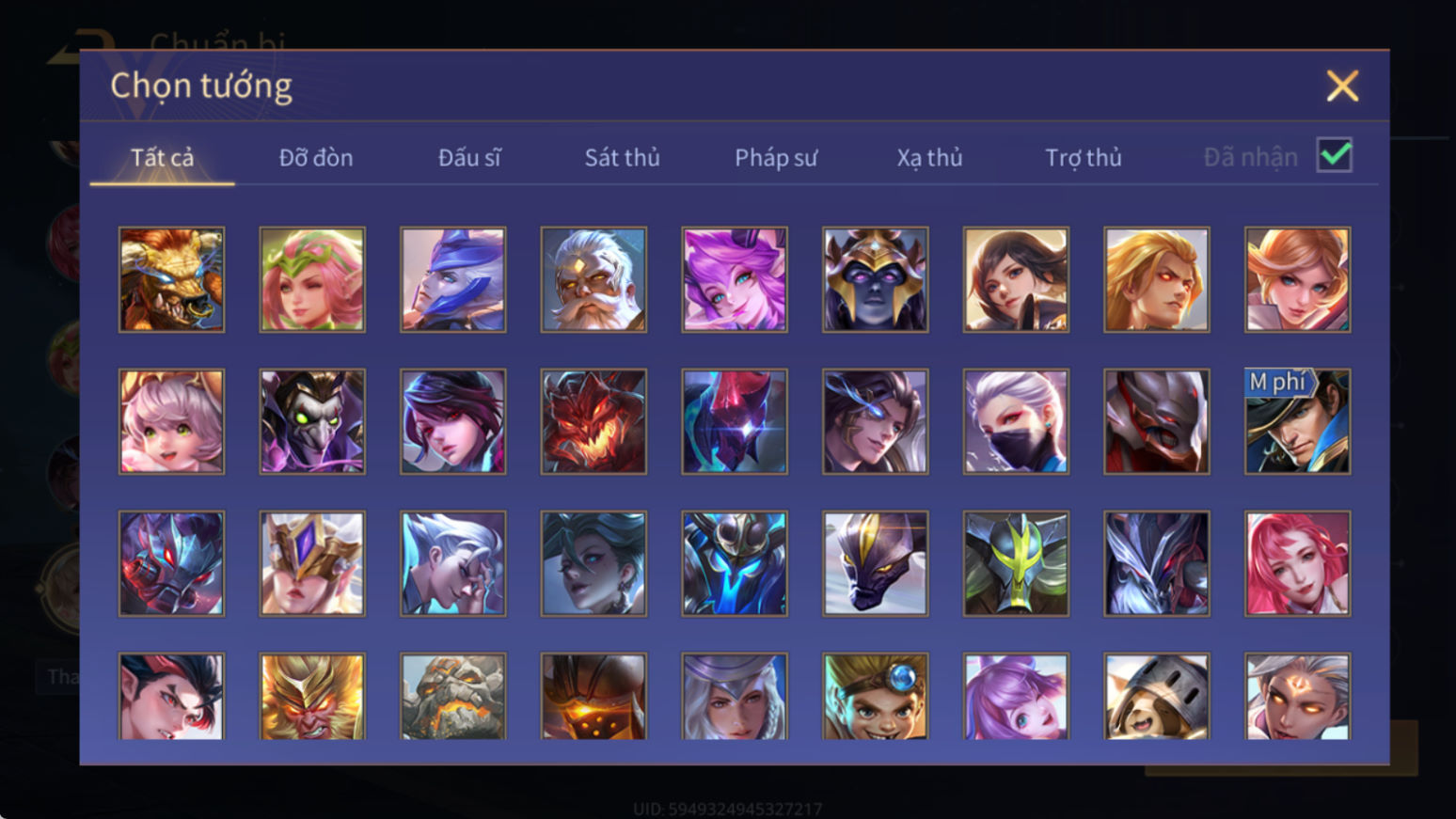The height and width of the screenshot is (819, 1456).
Task: Show heroes under 'Xạ thủ'
Action: 929,157
